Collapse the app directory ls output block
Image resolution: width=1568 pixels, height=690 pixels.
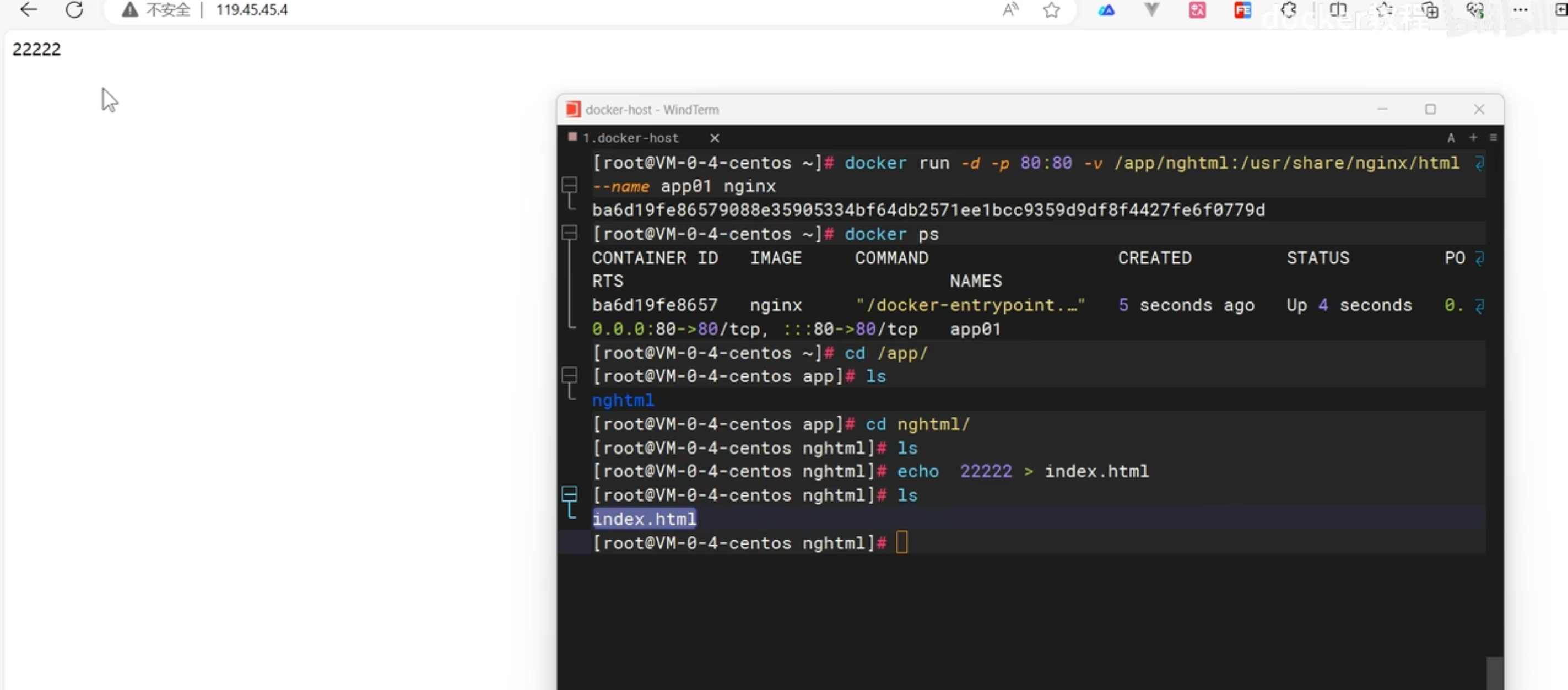[569, 375]
